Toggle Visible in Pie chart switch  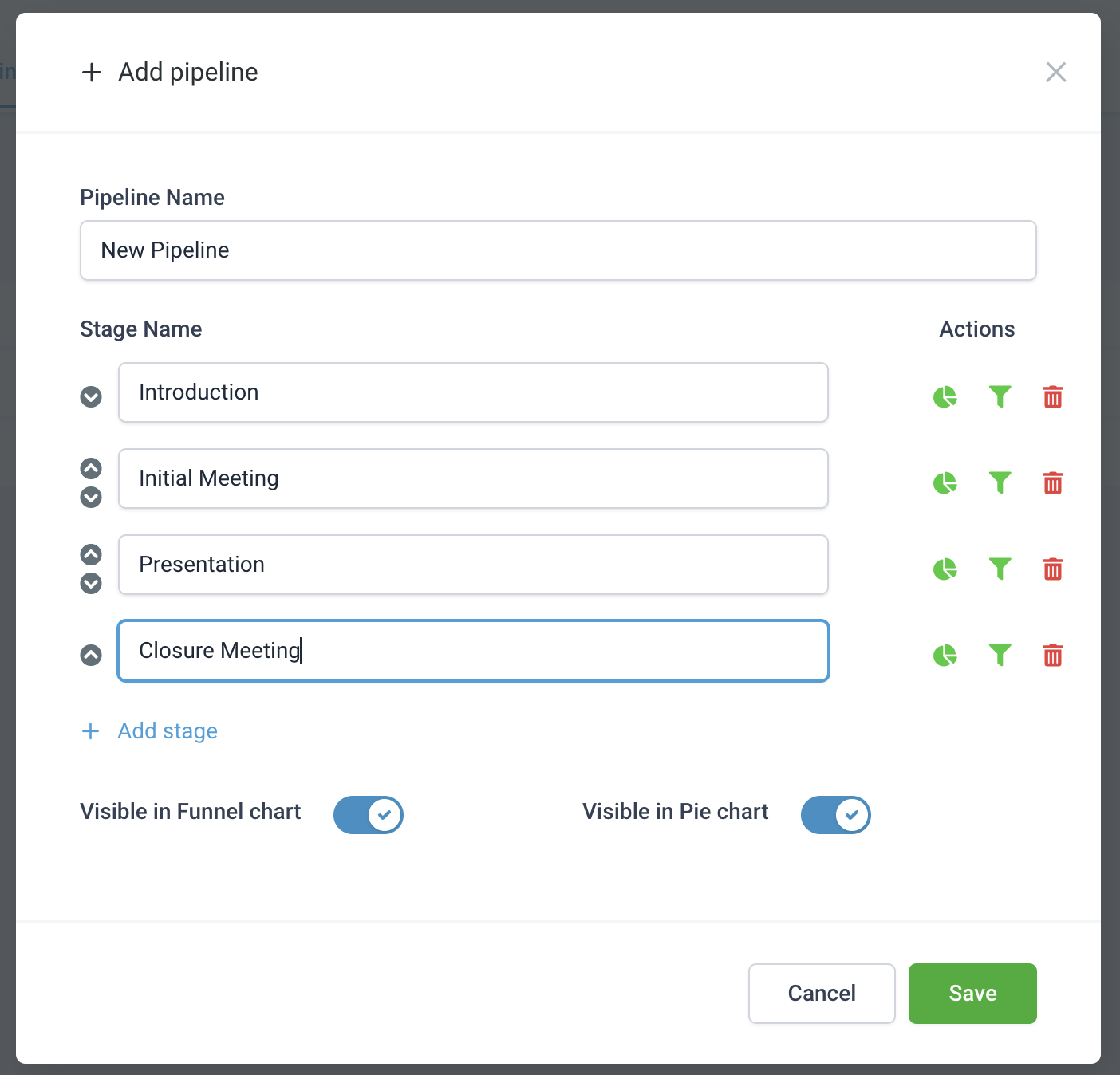pyautogui.click(x=836, y=815)
